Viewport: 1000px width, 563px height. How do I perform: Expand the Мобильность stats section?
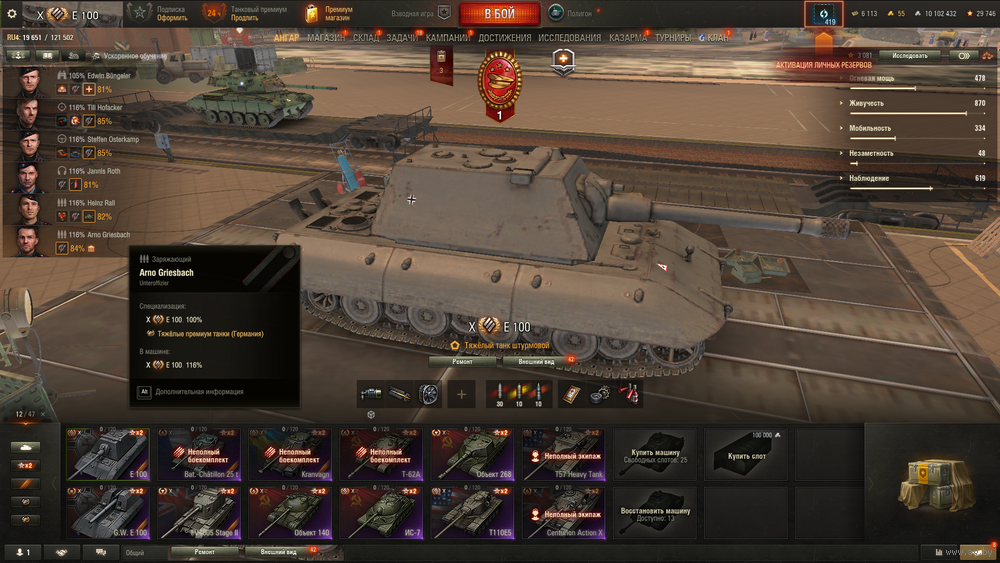[x=913, y=128]
